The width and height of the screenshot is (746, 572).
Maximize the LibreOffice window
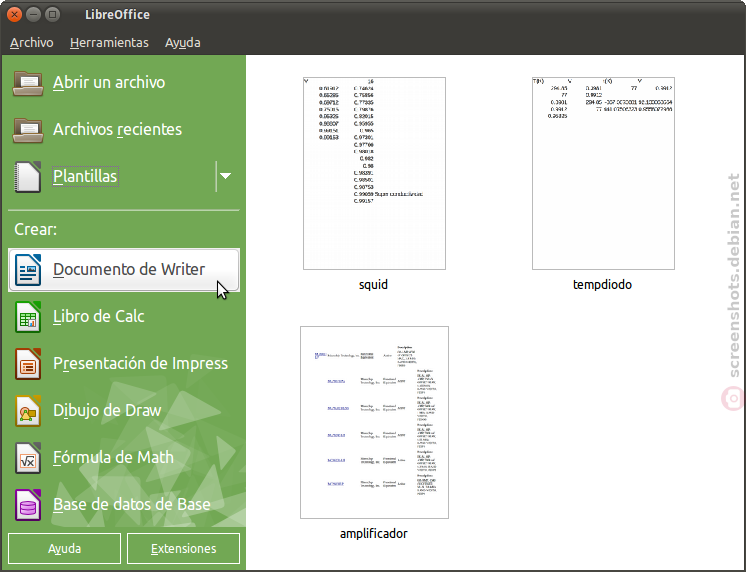52,14
